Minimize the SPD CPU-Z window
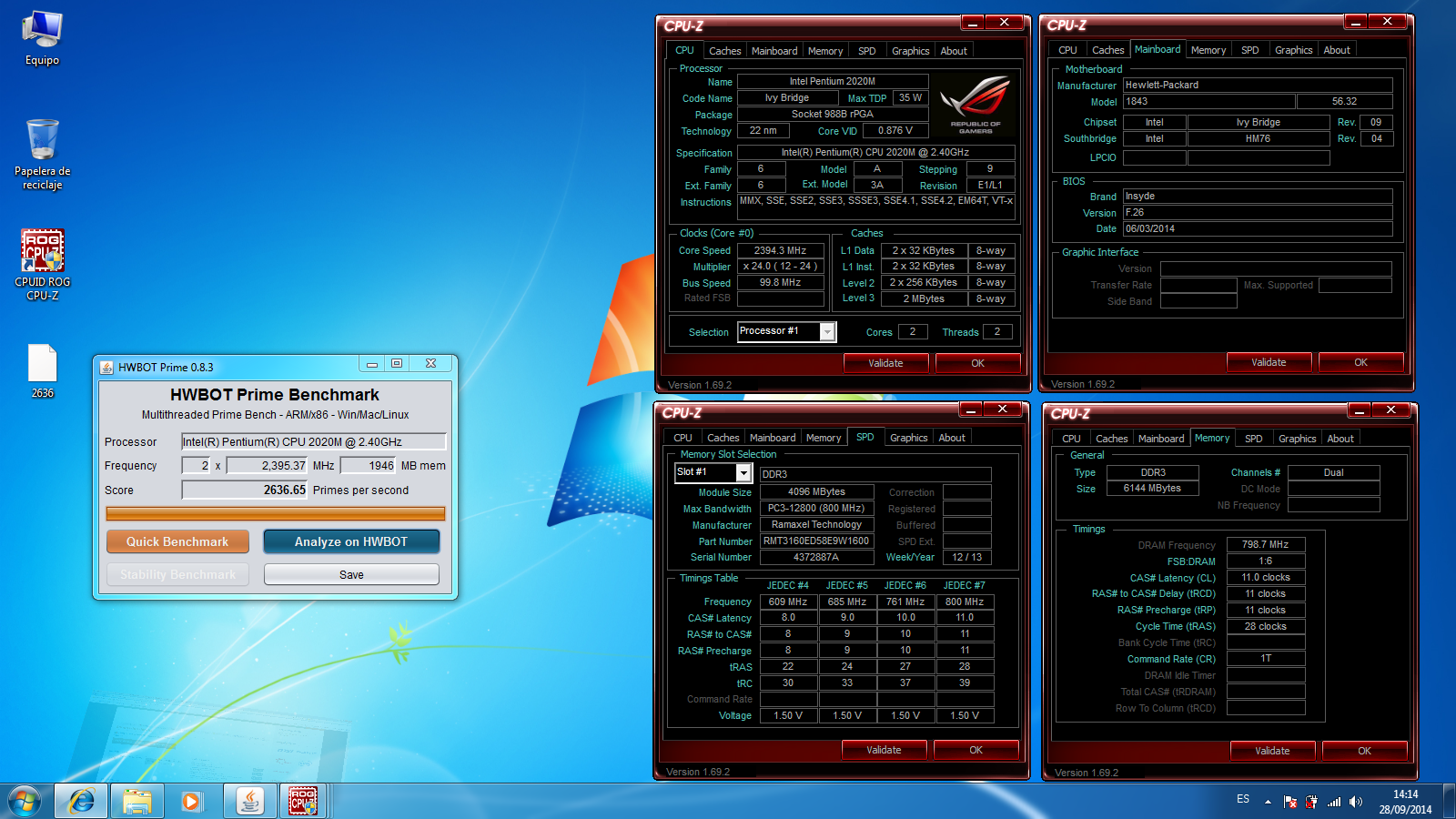The image size is (1456, 819). pos(971,409)
